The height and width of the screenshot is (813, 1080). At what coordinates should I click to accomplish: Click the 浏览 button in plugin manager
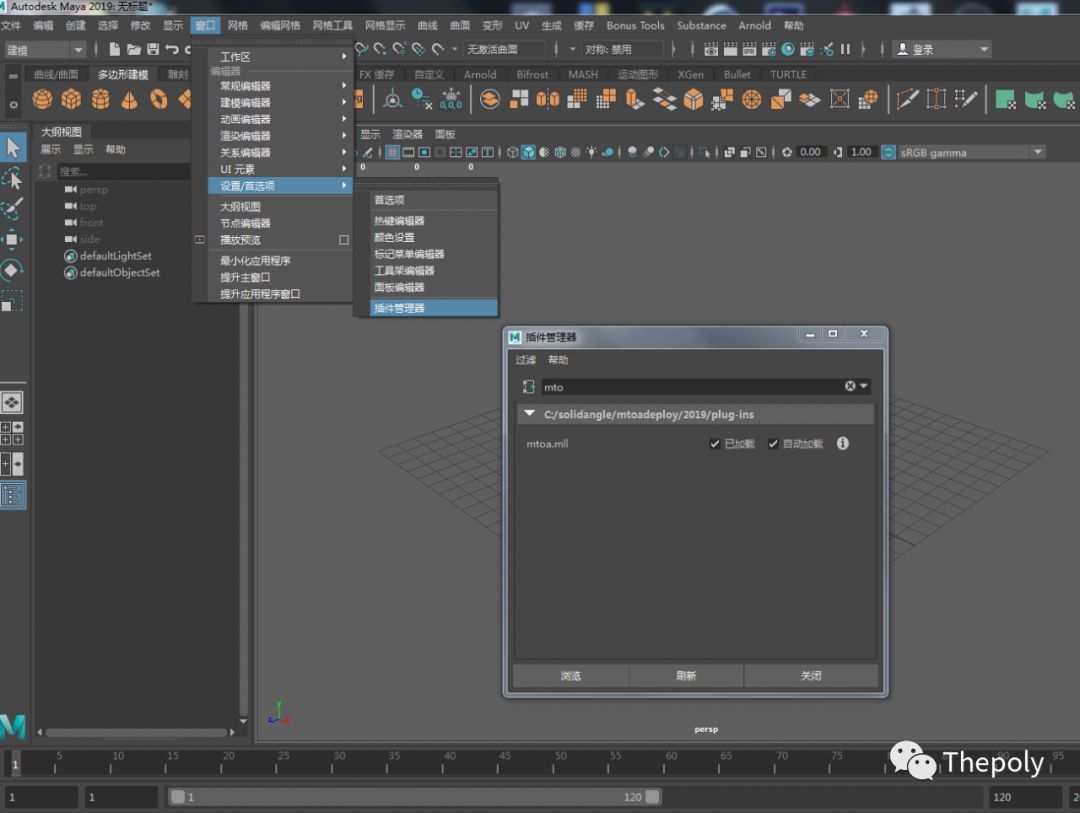[570, 676]
